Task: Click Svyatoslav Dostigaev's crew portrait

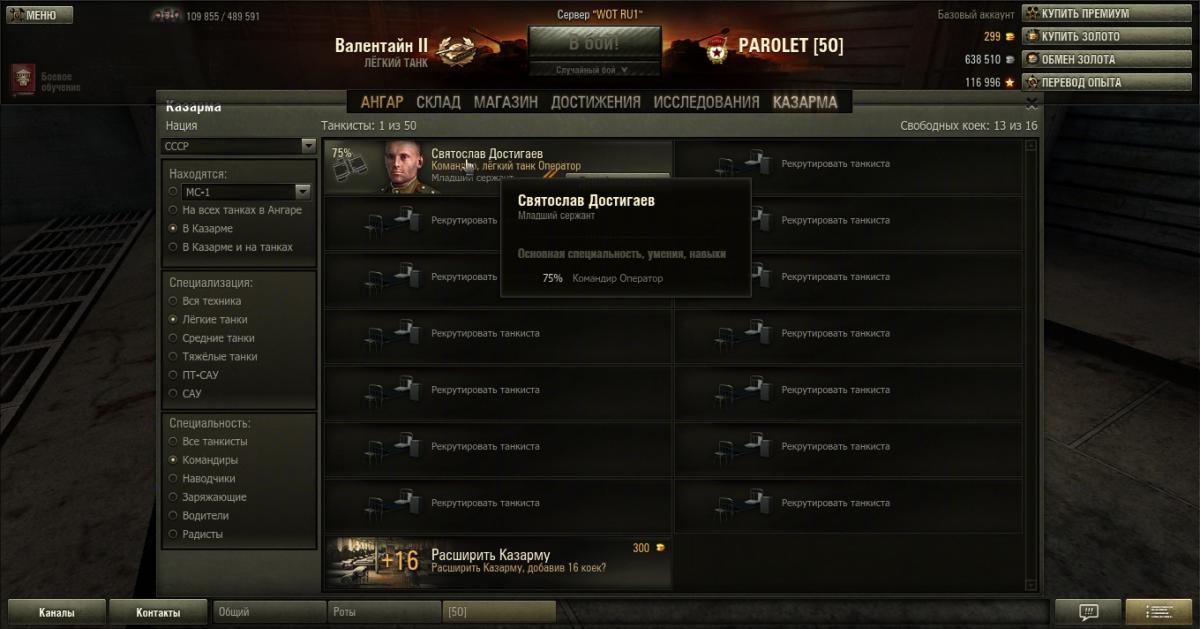Action: pos(405,168)
